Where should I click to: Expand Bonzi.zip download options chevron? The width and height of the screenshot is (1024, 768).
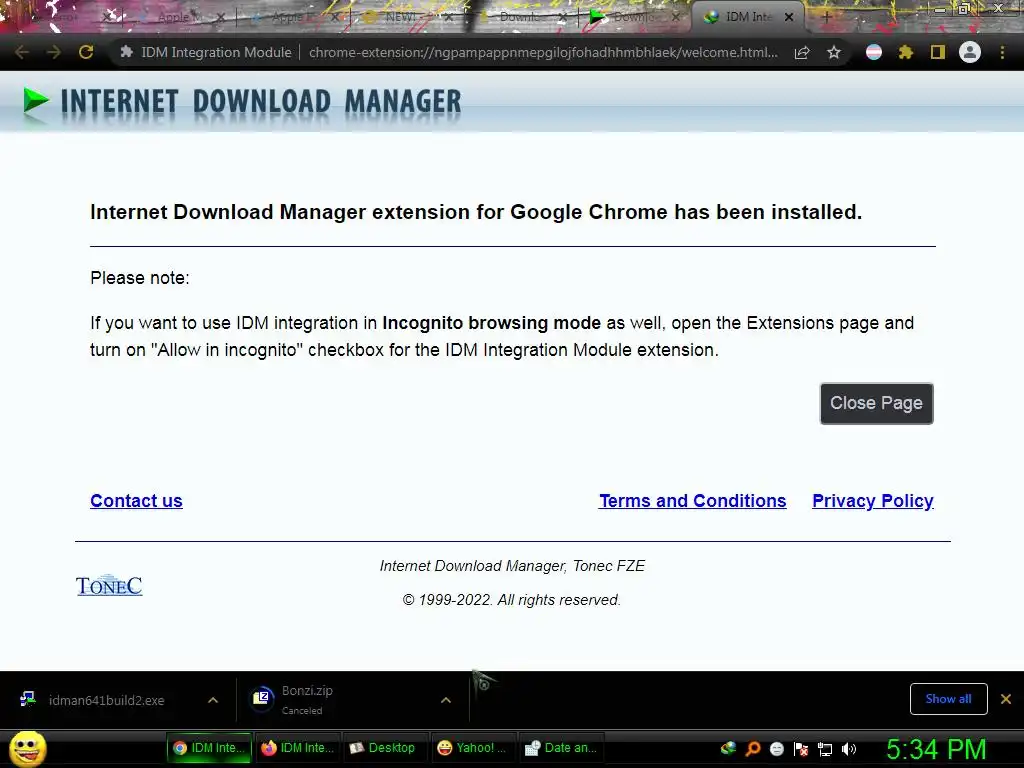tap(445, 700)
